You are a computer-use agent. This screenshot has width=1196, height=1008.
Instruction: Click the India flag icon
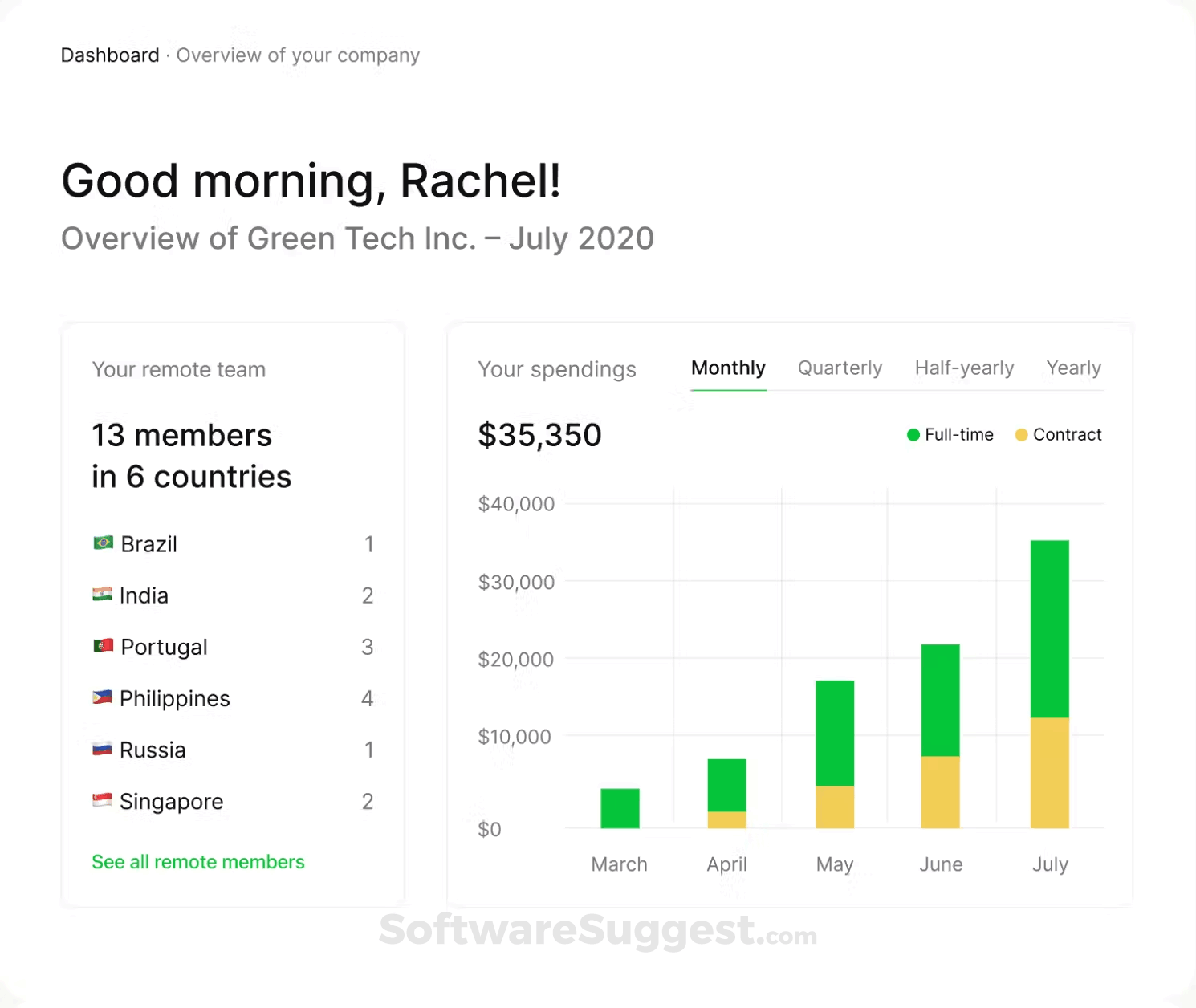point(104,595)
